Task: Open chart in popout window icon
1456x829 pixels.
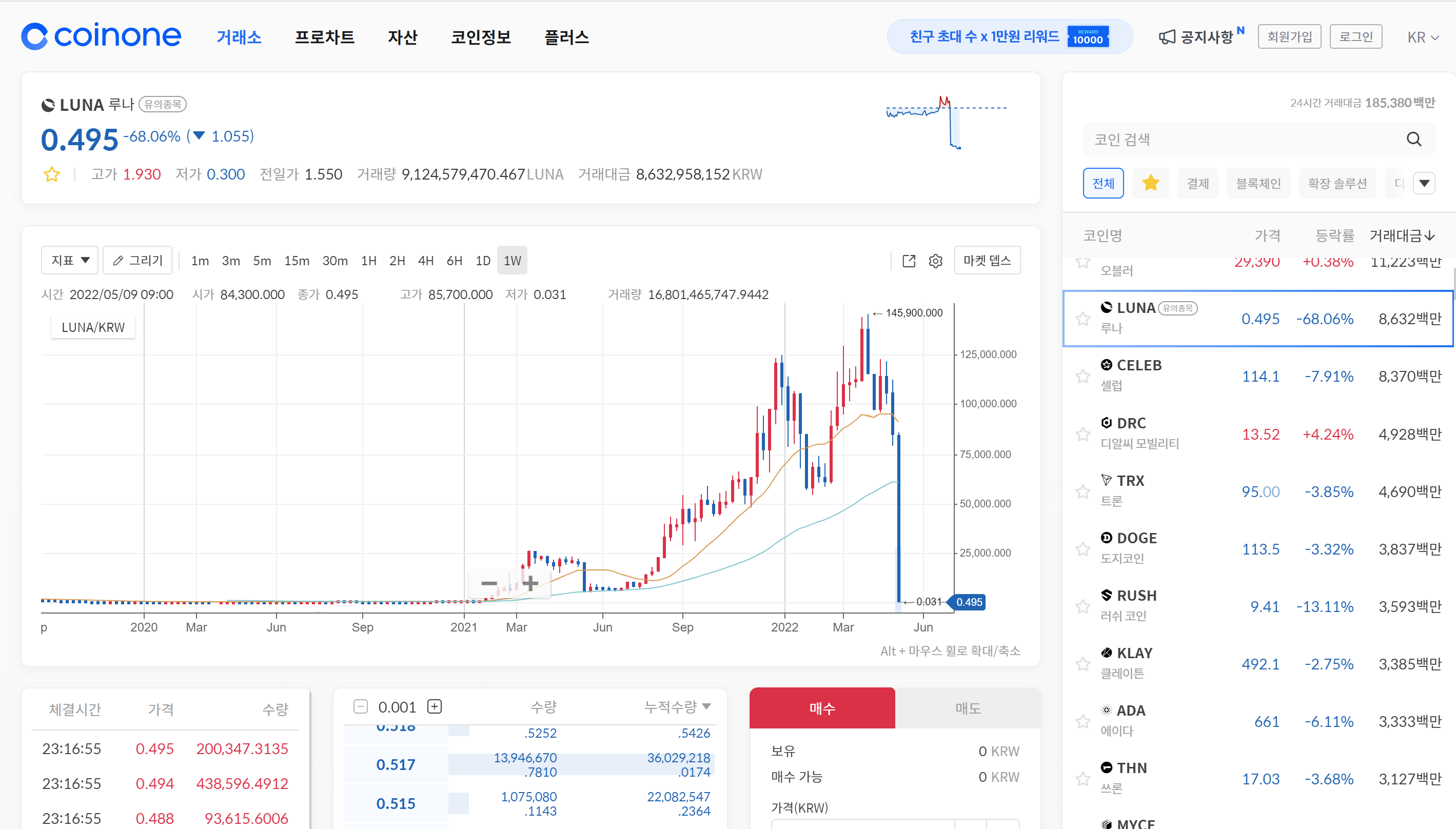Action: pyautogui.click(x=909, y=261)
